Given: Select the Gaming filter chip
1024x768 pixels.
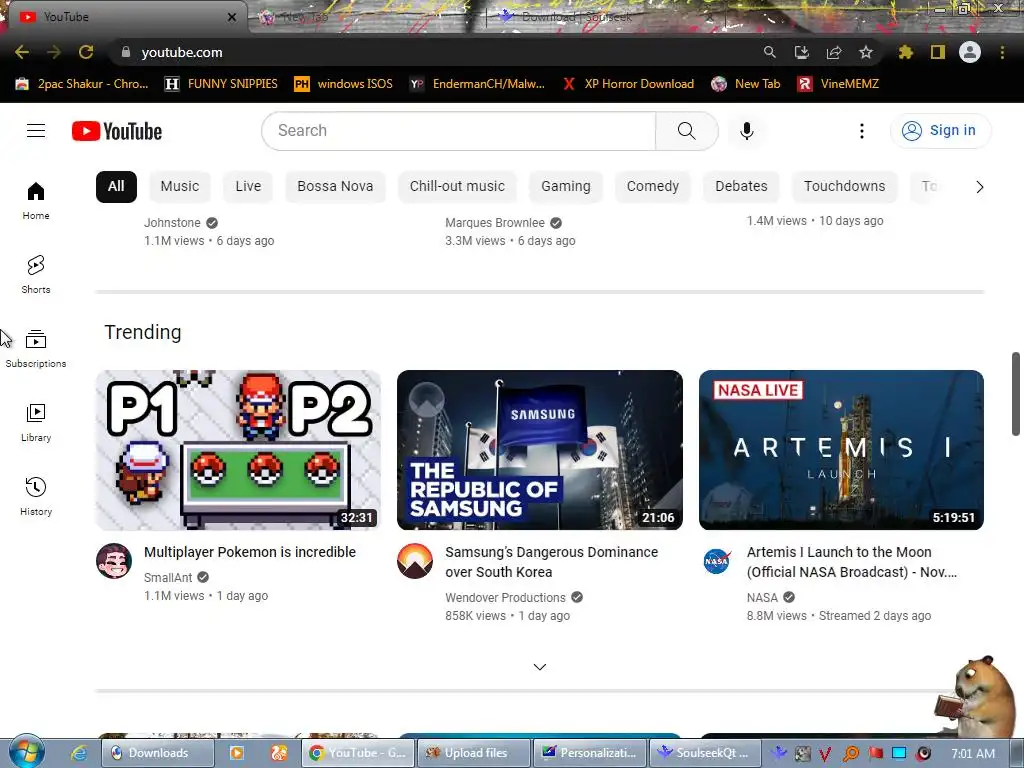Looking at the screenshot, I should tap(566, 187).
